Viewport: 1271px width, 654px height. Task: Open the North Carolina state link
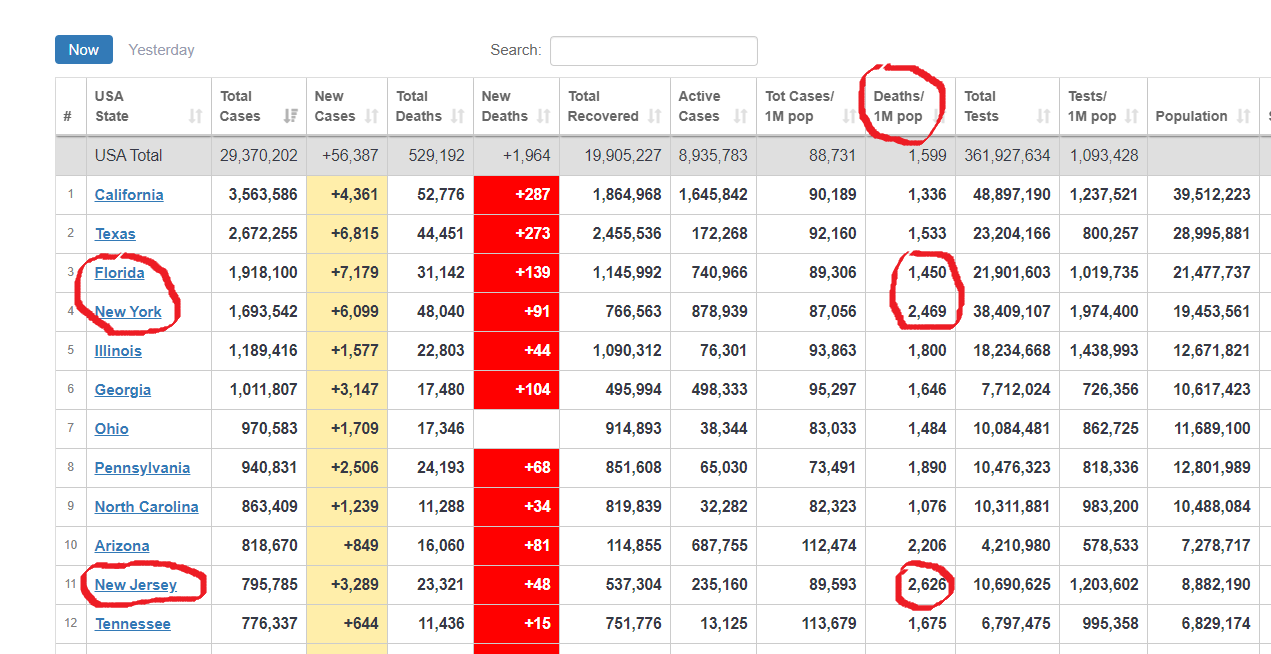click(x=146, y=507)
